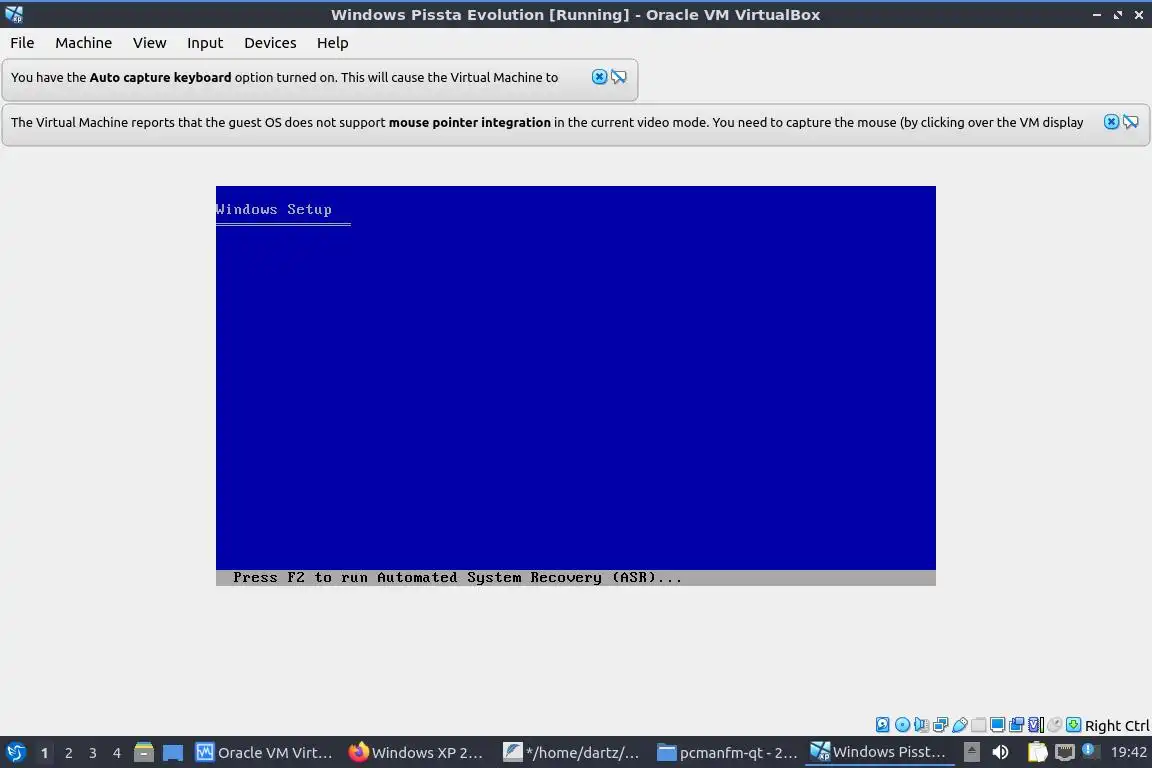Suppress future mouse pointer integration messages
The image size is (1152, 768).
coord(1131,122)
